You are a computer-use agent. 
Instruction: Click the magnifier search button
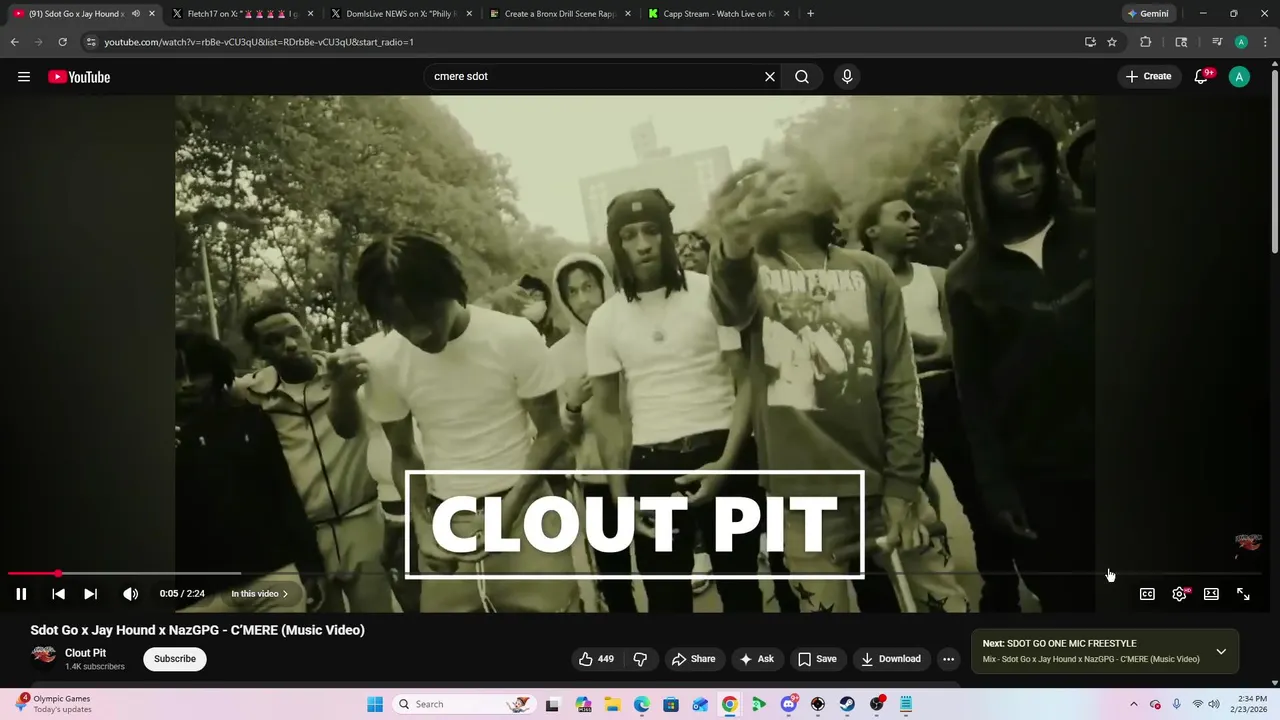(802, 77)
